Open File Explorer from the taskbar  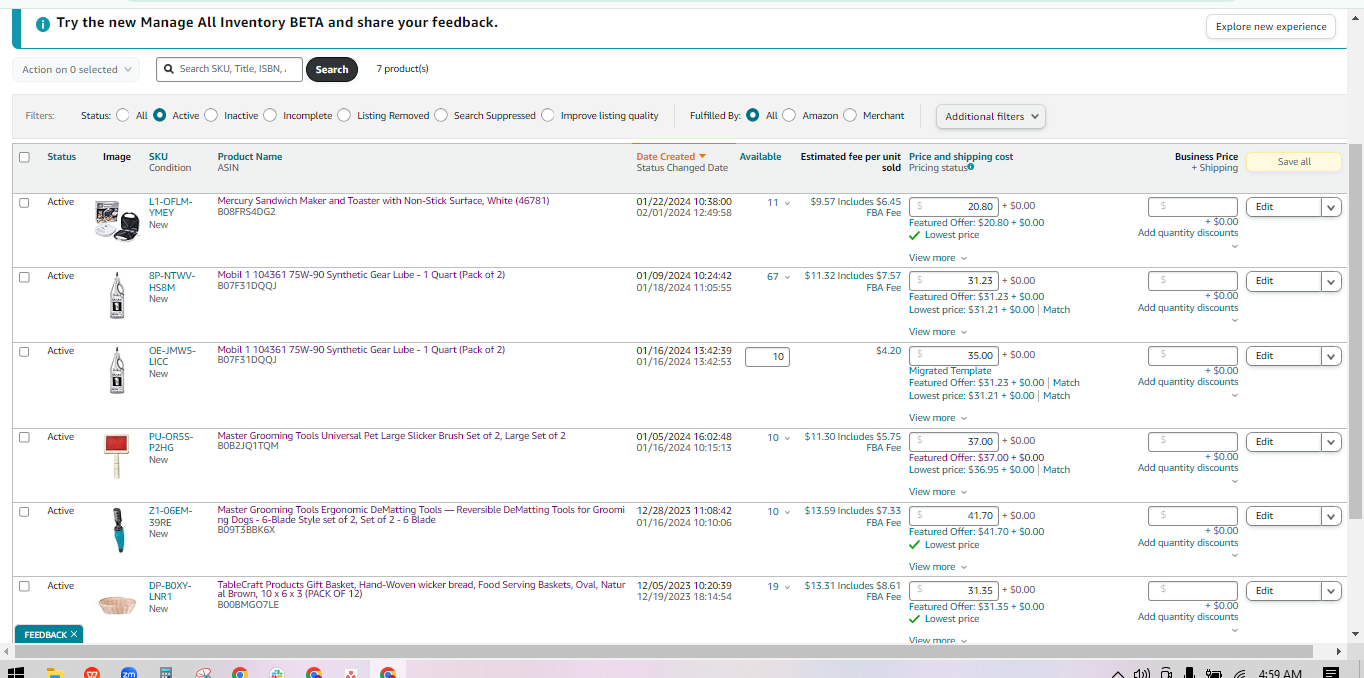coord(55,673)
